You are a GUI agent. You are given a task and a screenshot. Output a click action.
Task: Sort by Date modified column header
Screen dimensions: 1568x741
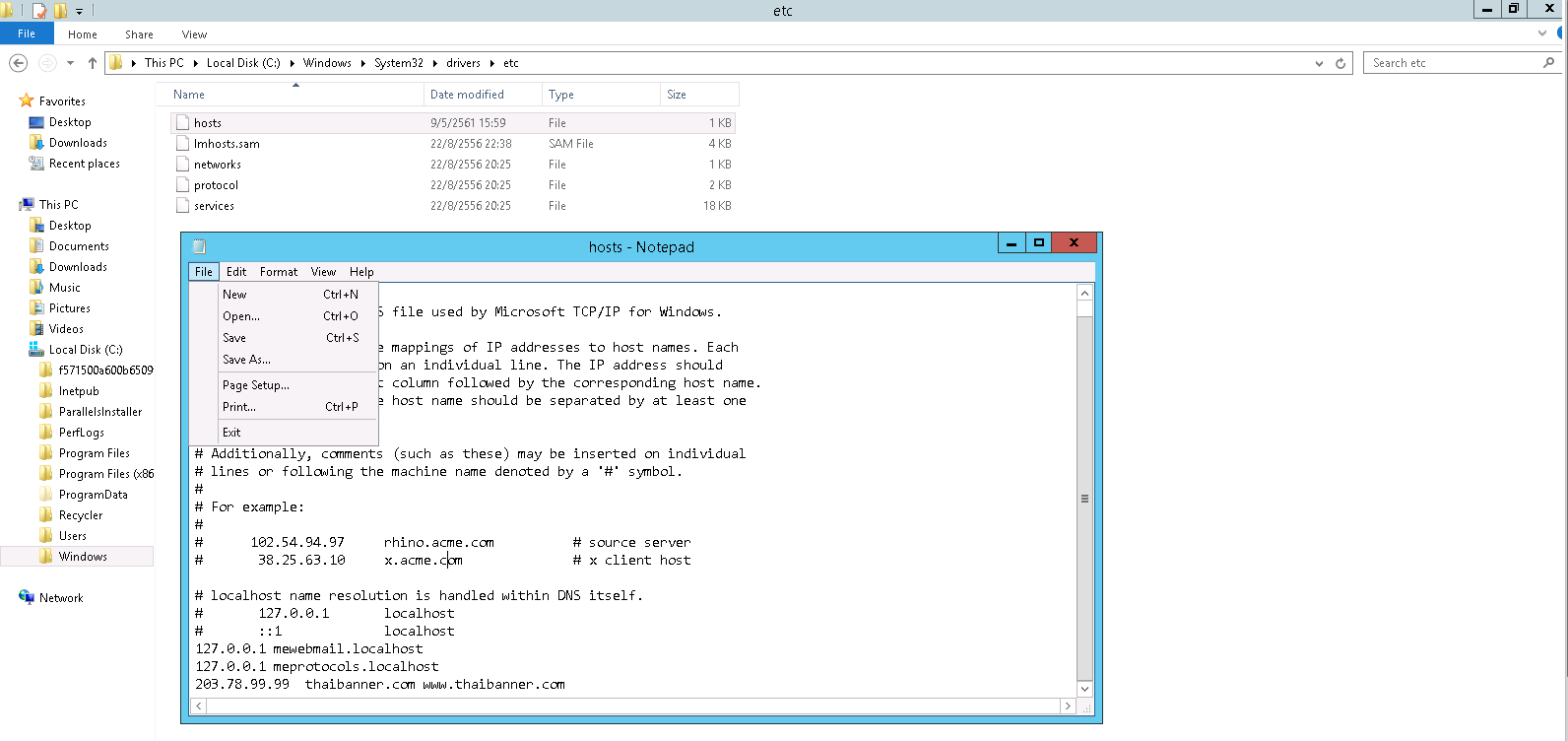click(x=483, y=95)
